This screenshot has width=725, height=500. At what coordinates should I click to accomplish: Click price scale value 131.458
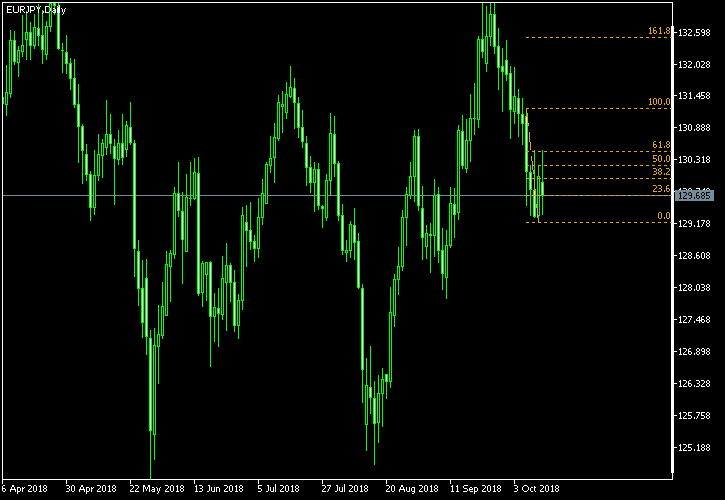pyautogui.click(x=694, y=96)
